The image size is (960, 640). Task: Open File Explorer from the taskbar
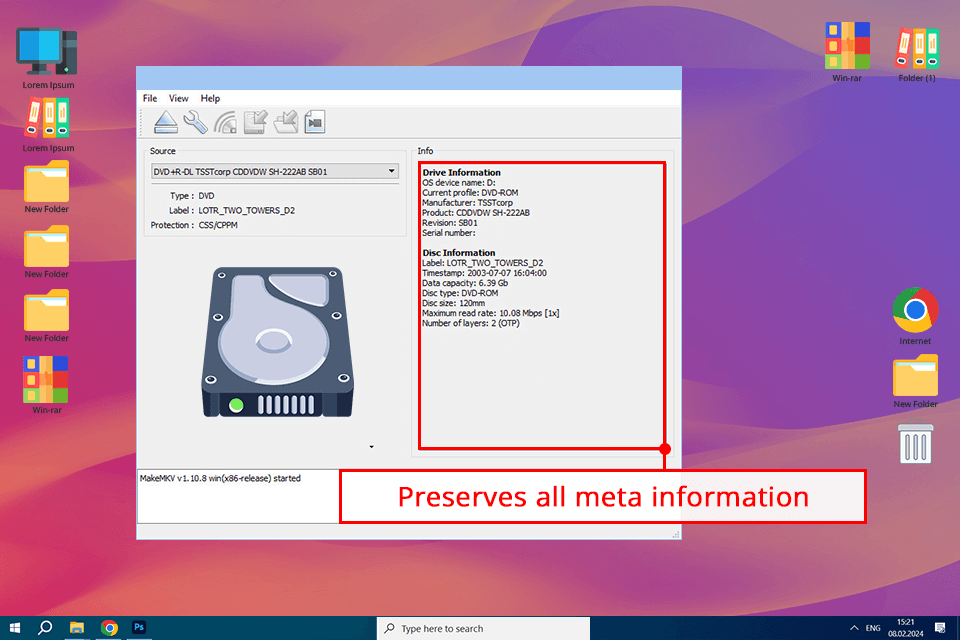pos(77,628)
